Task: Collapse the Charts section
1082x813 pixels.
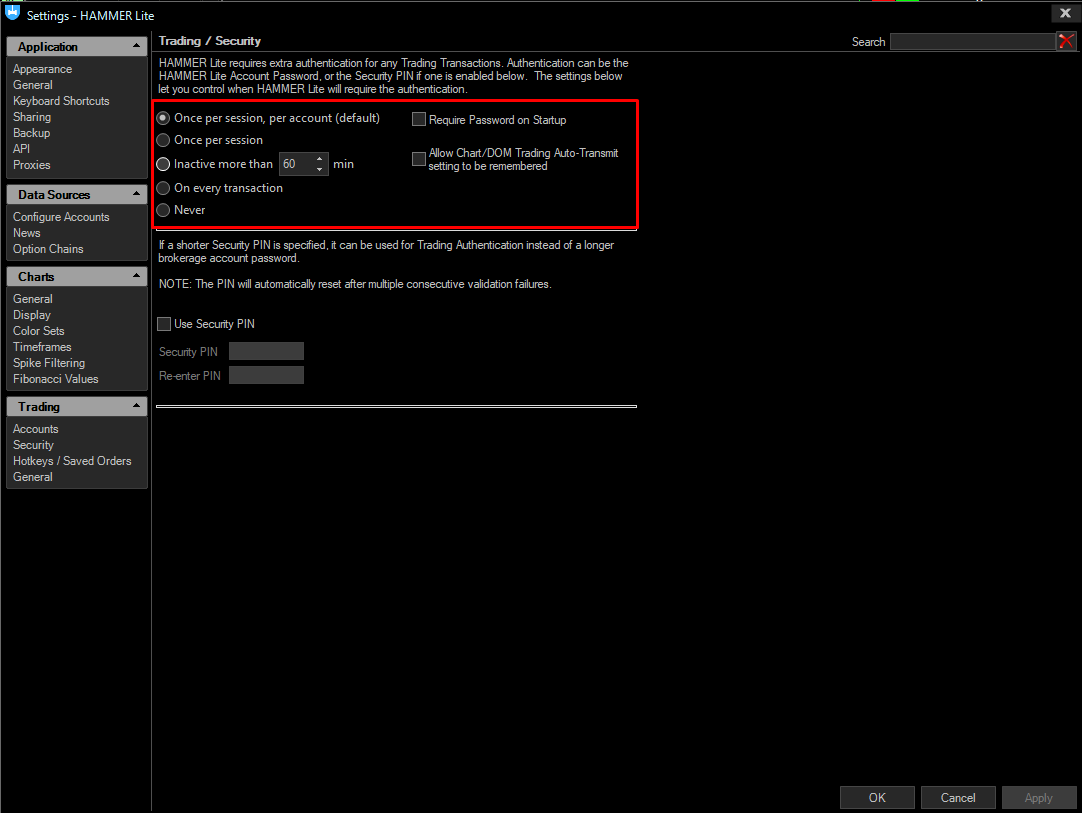Action: coord(136,276)
